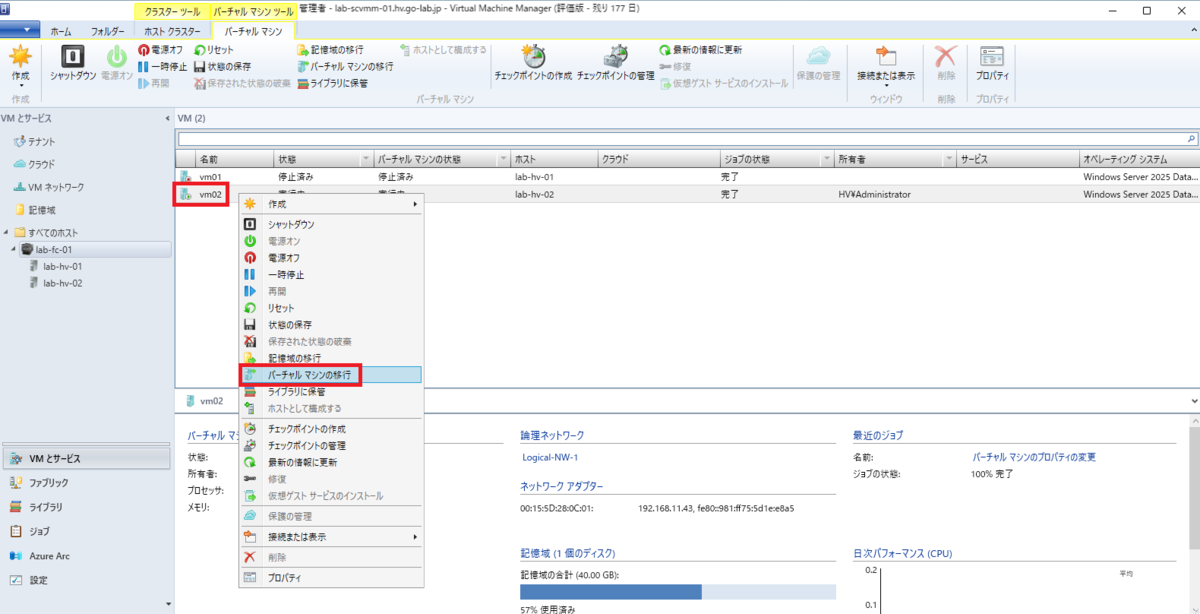Select lab-hv-02 host in the tree
Image resolution: width=1200 pixels, height=614 pixels.
pyautogui.click(x=62, y=283)
